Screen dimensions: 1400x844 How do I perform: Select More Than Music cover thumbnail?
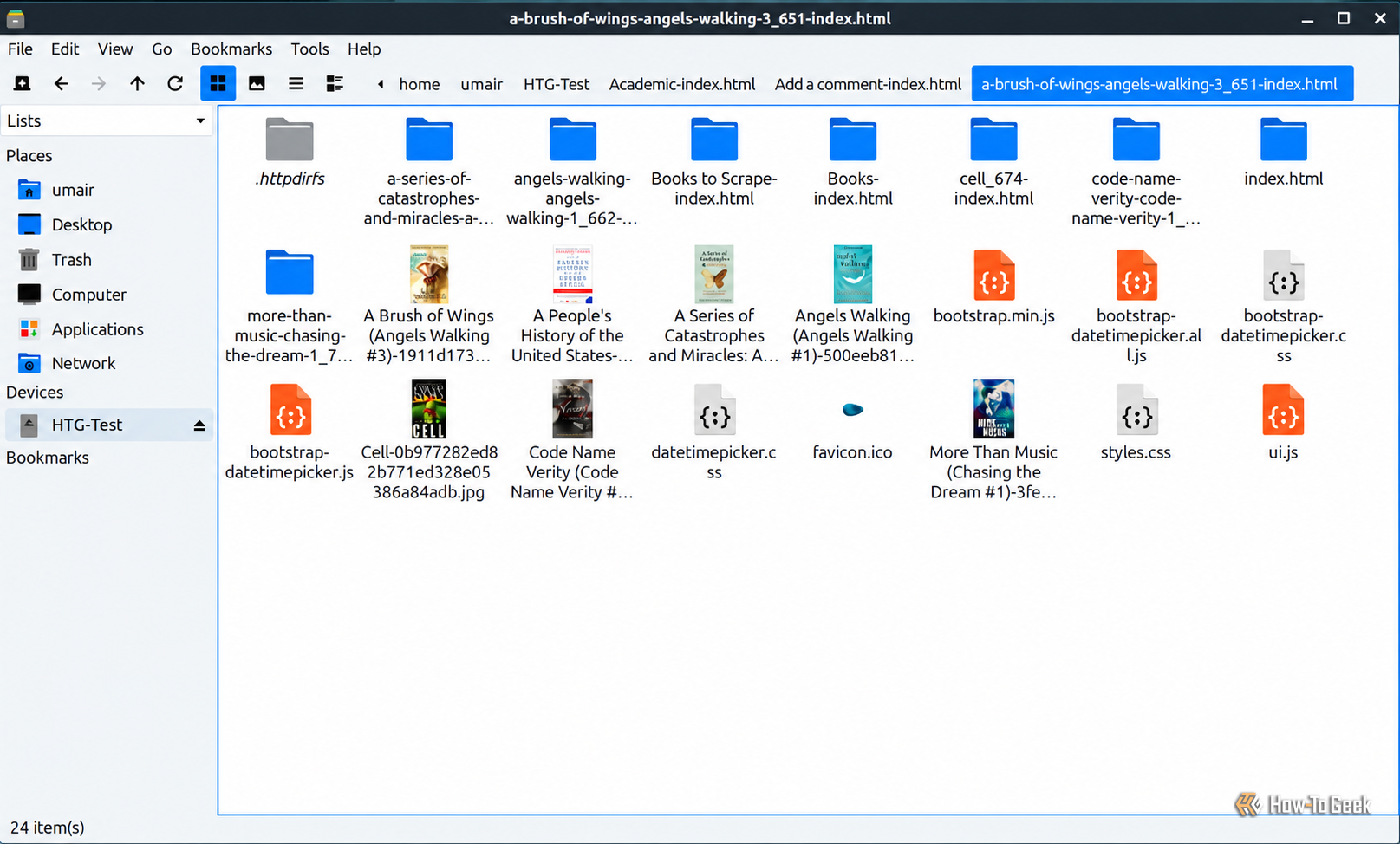point(993,409)
